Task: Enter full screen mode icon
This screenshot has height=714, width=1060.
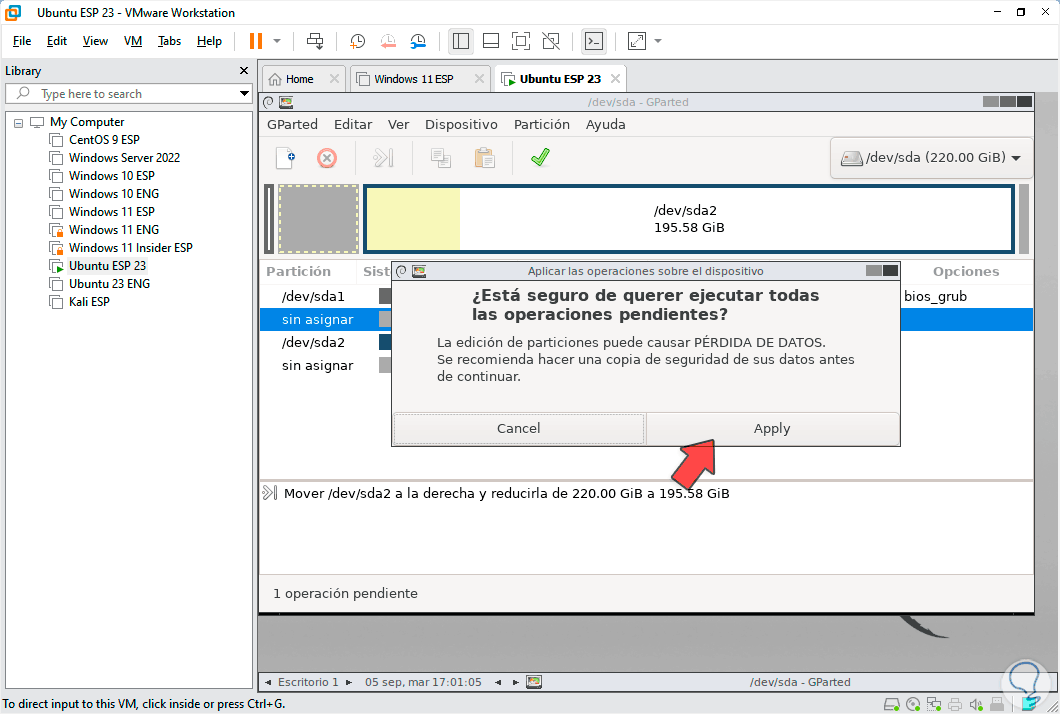Action: 521,41
